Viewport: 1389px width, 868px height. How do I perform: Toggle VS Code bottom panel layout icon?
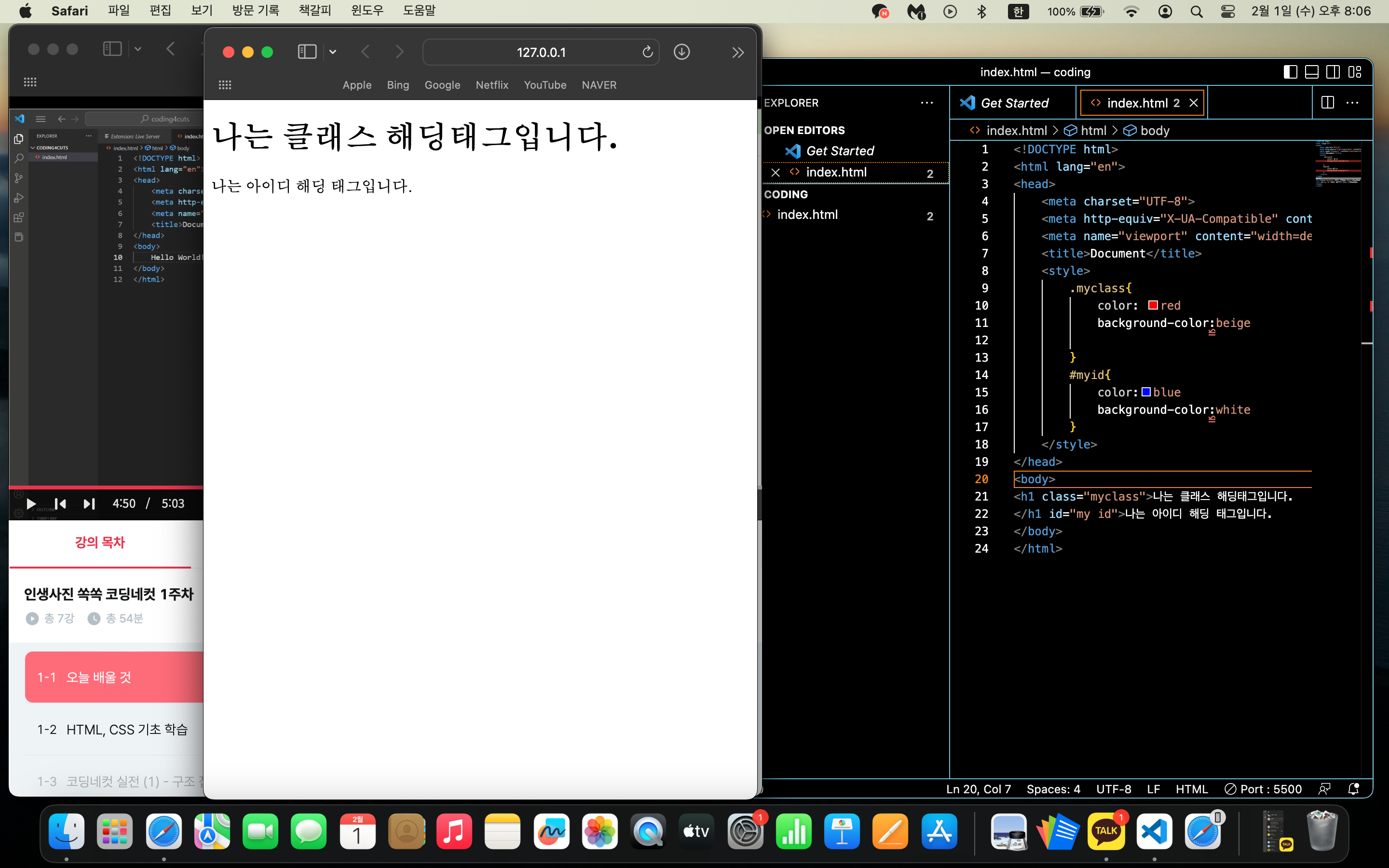[x=1311, y=72]
